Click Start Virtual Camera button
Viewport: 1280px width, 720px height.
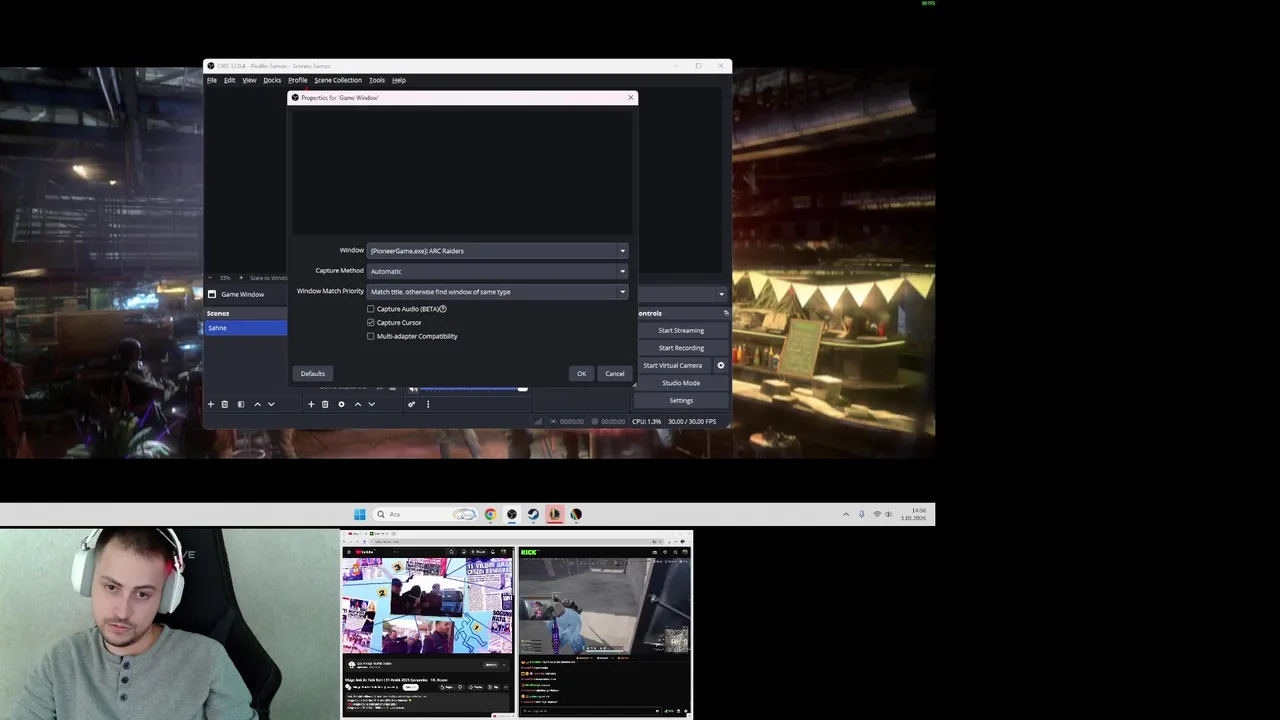[673, 365]
